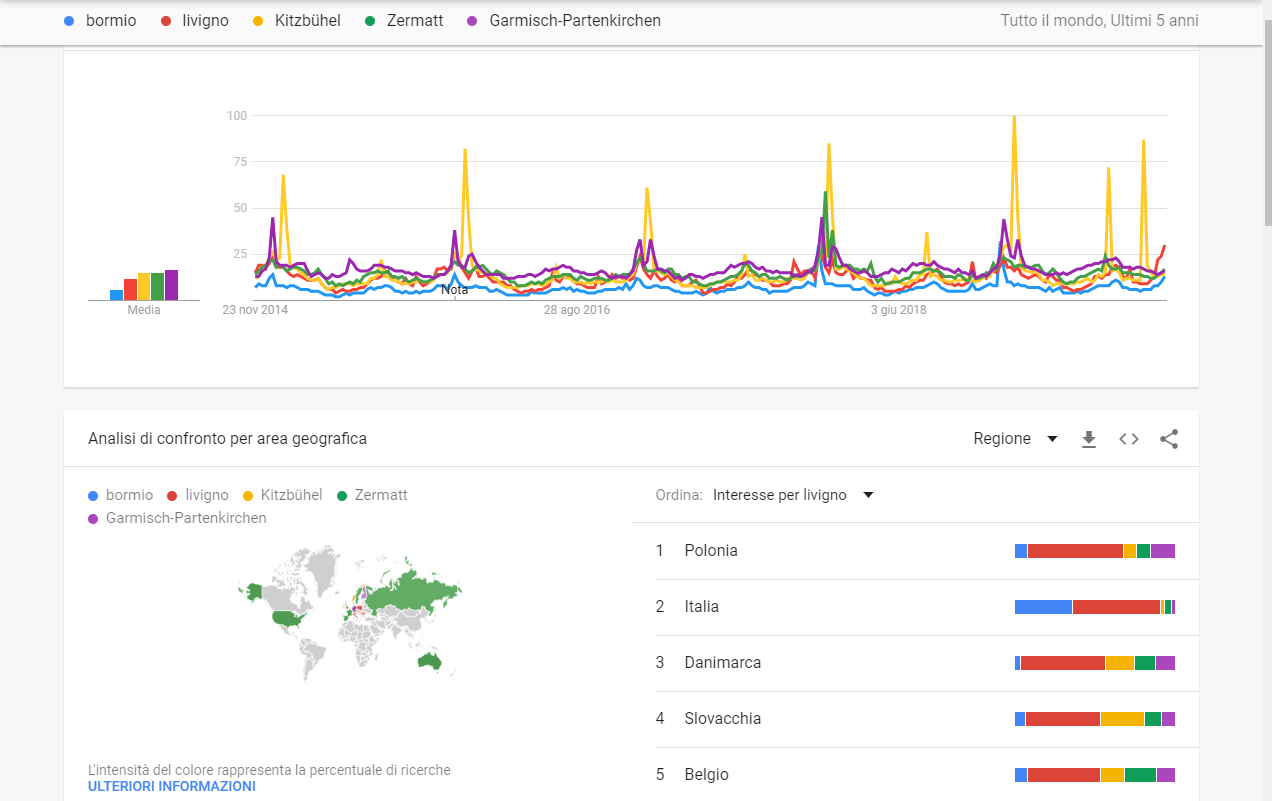Click the Media average bar chart
1272x801 pixels.
[x=144, y=285]
